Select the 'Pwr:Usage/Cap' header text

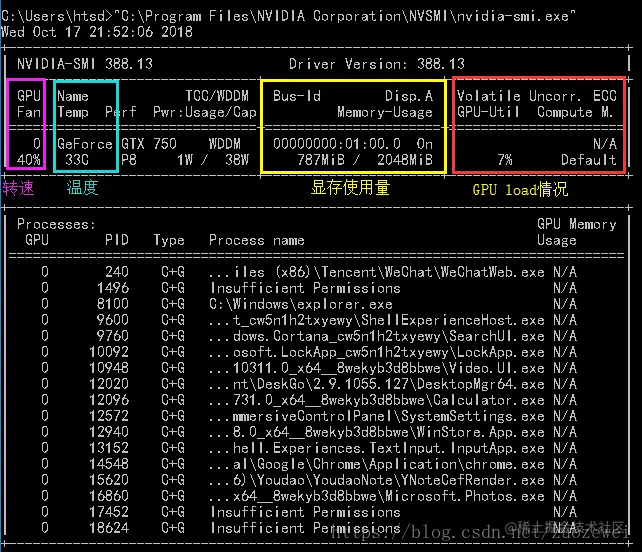(205, 112)
